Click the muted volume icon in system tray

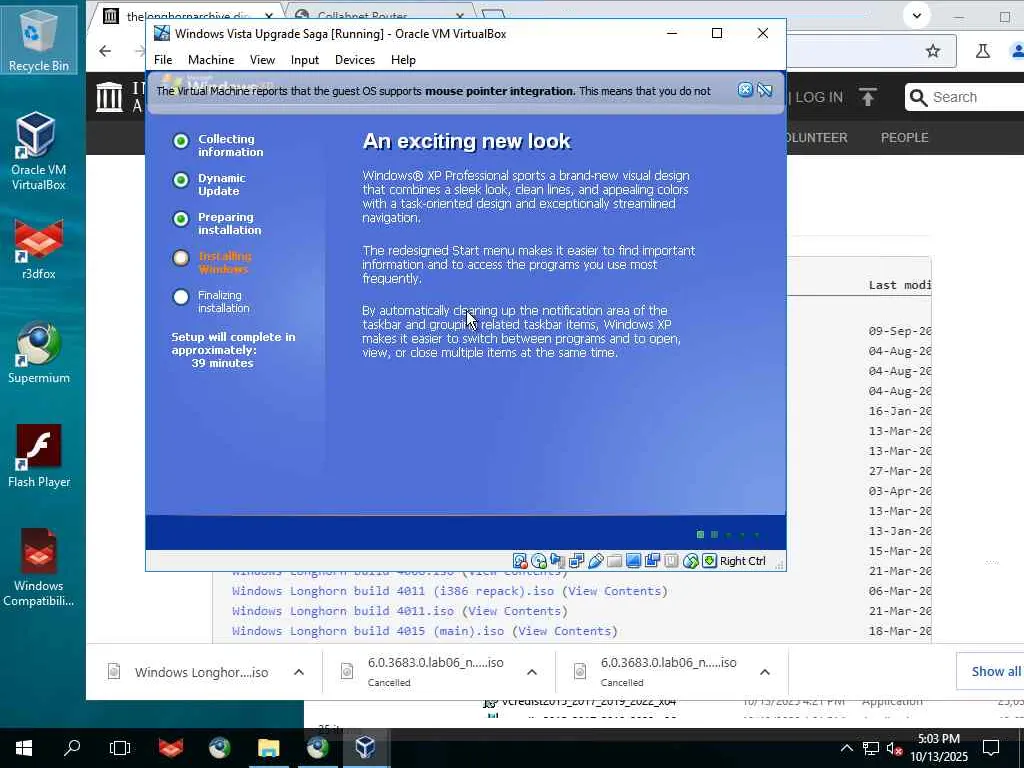894,748
